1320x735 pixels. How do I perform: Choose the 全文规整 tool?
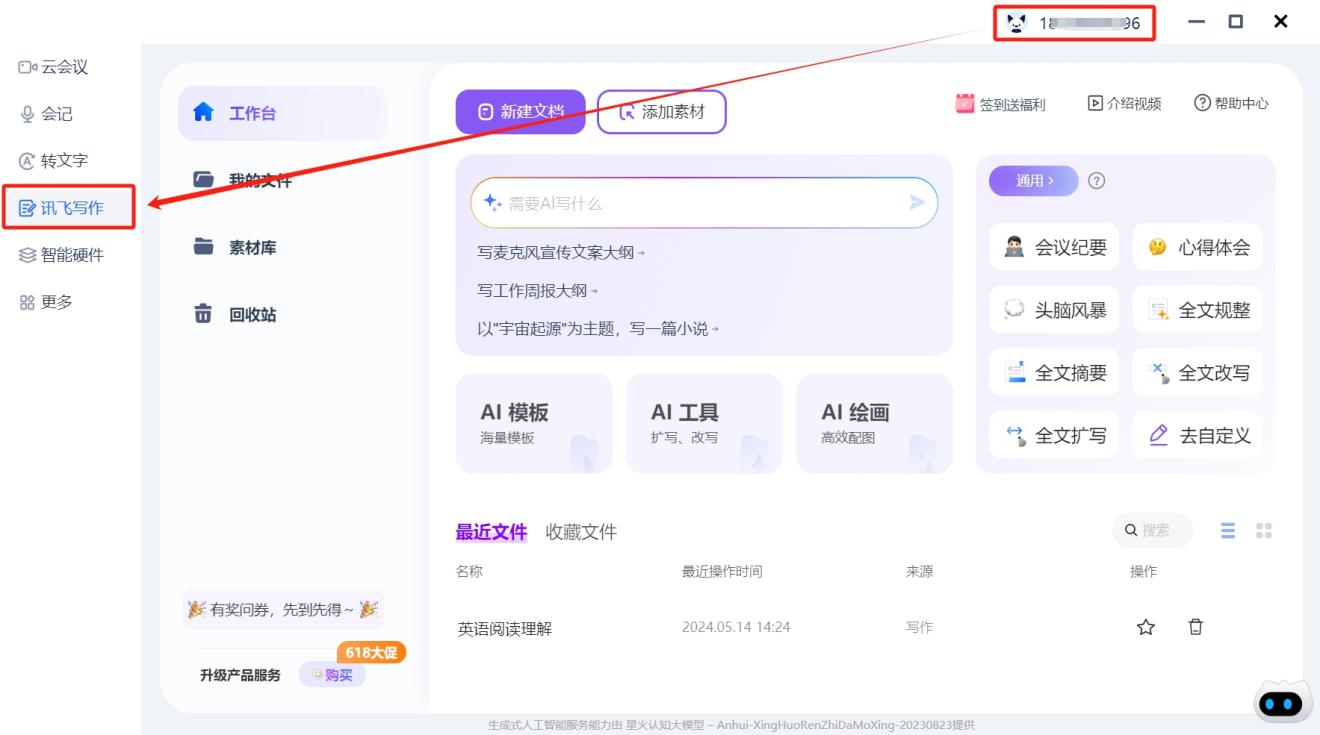1197,310
